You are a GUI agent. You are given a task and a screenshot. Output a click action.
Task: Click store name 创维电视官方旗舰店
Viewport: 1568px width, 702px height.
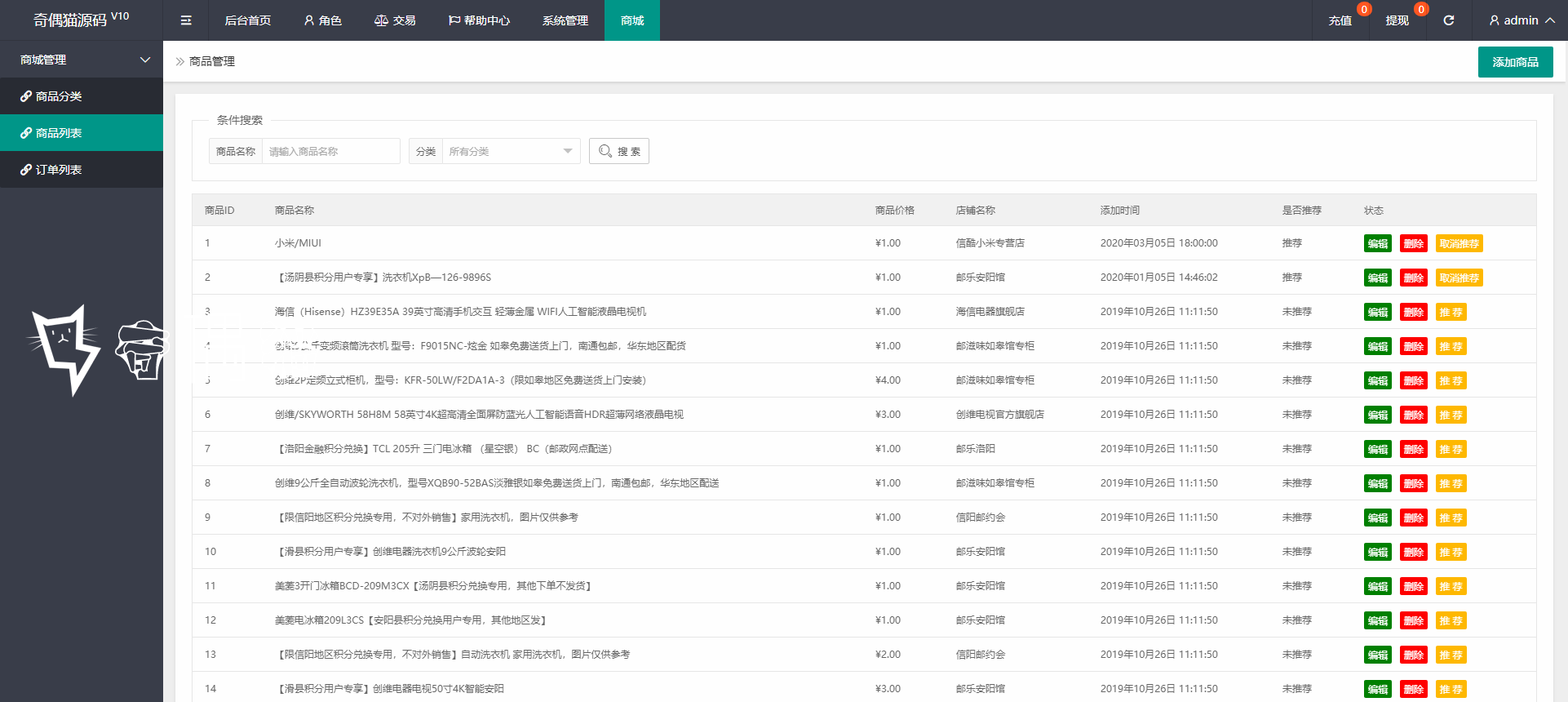point(999,415)
